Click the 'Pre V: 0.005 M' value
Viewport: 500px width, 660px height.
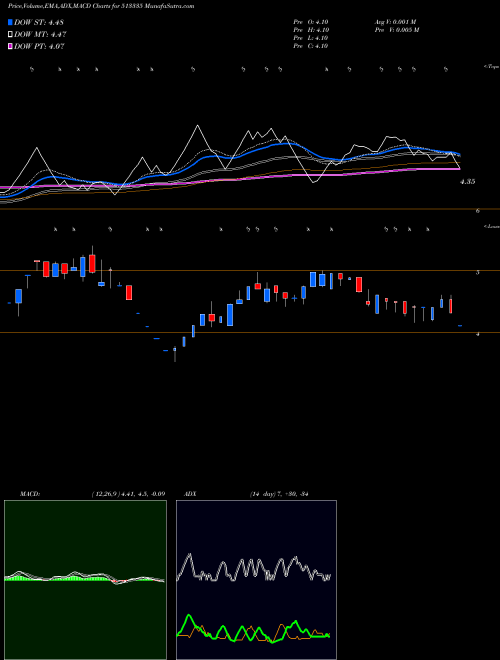tap(396, 30)
